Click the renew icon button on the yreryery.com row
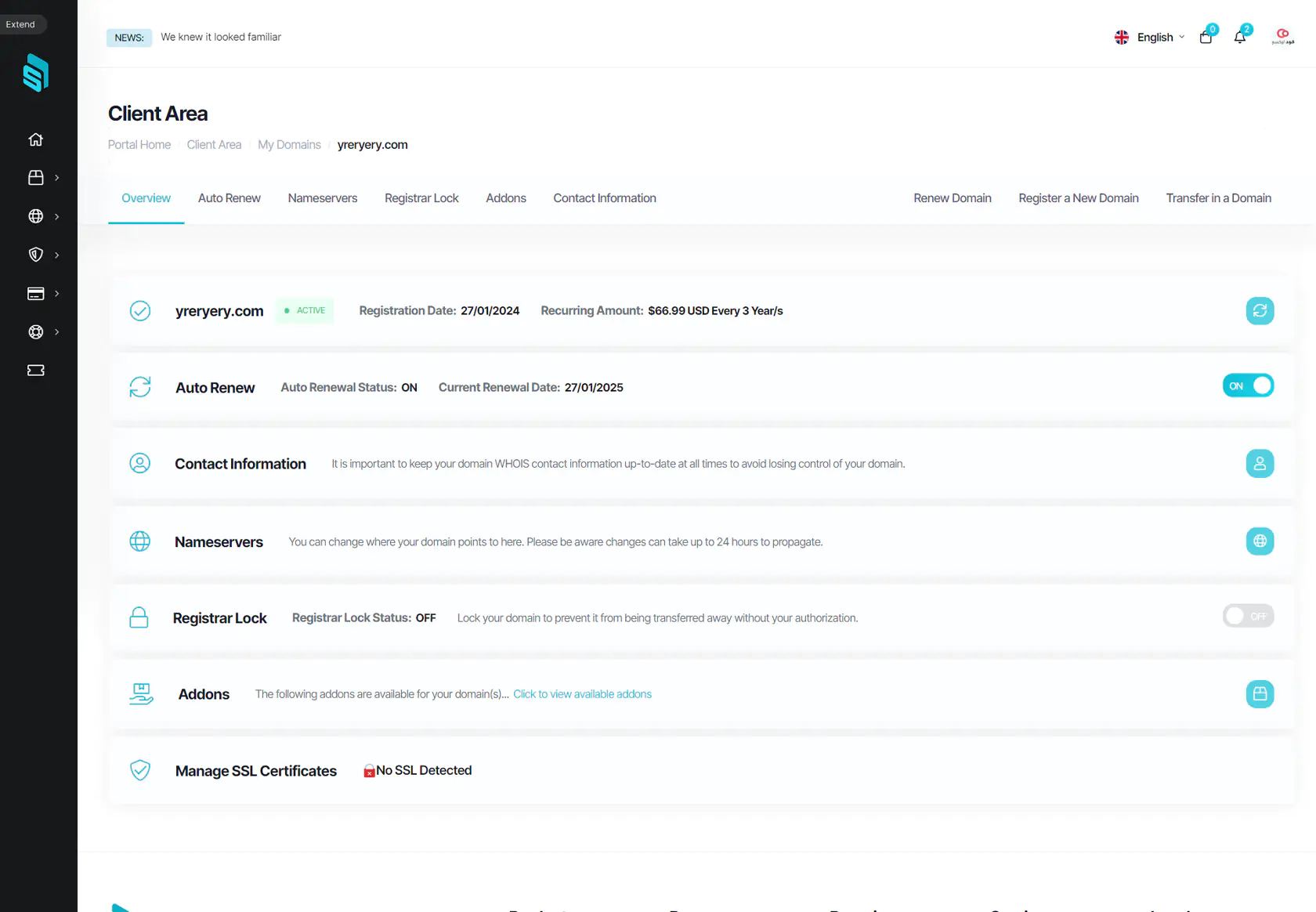Viewport: 1316px width, 912px height. (1260, 311)
